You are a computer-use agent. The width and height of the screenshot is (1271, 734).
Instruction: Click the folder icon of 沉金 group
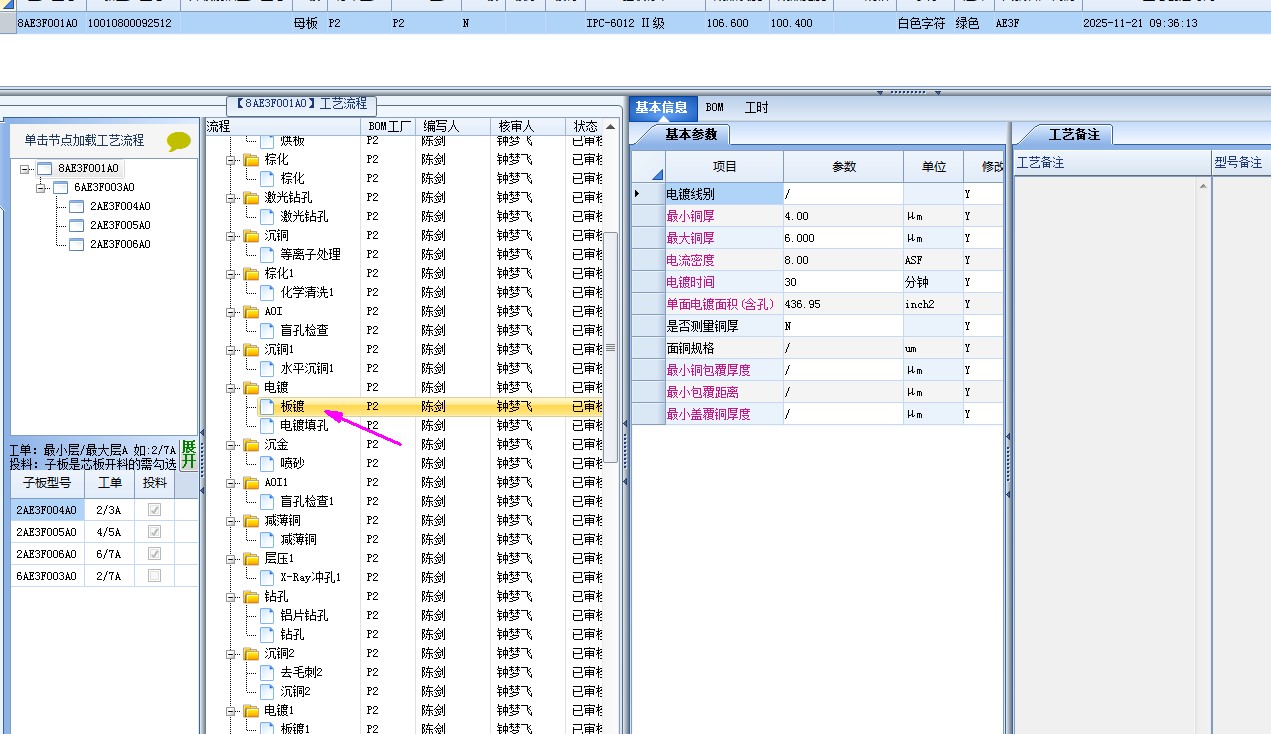pos(251,445)
